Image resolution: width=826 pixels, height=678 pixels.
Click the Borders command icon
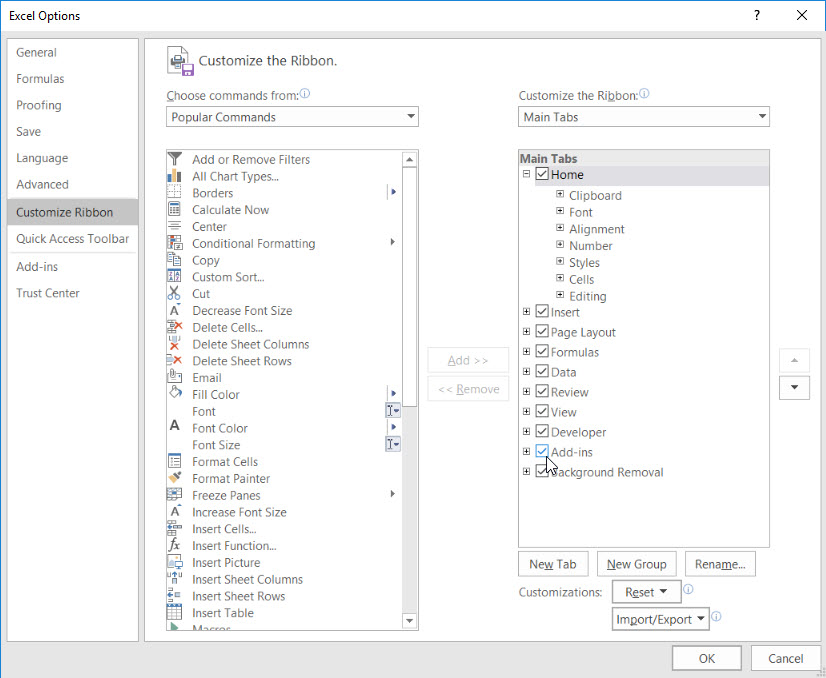[x=174, y=192]
